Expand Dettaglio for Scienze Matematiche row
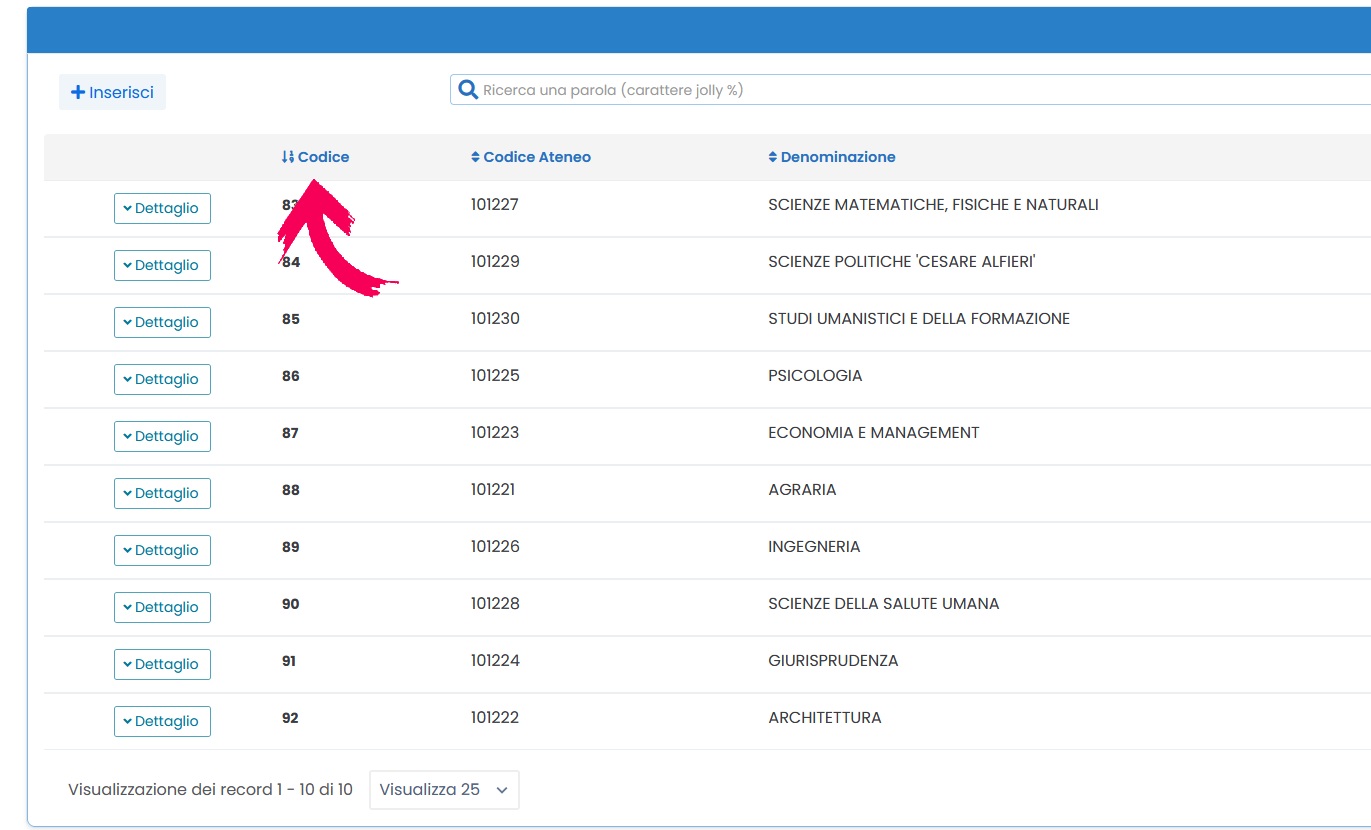 162,208
